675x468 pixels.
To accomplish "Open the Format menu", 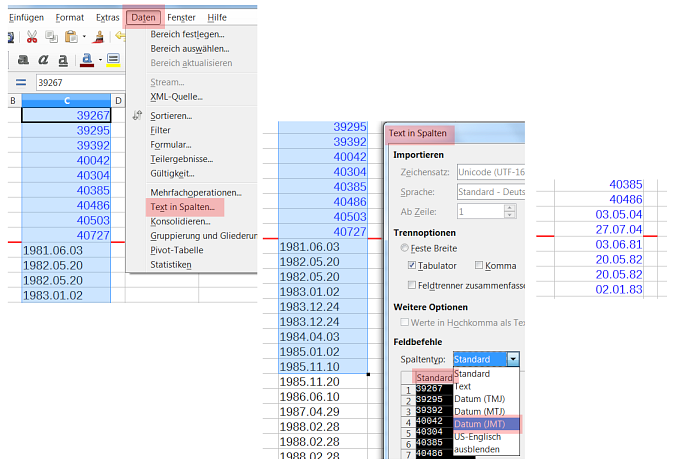I will [70, 18].
